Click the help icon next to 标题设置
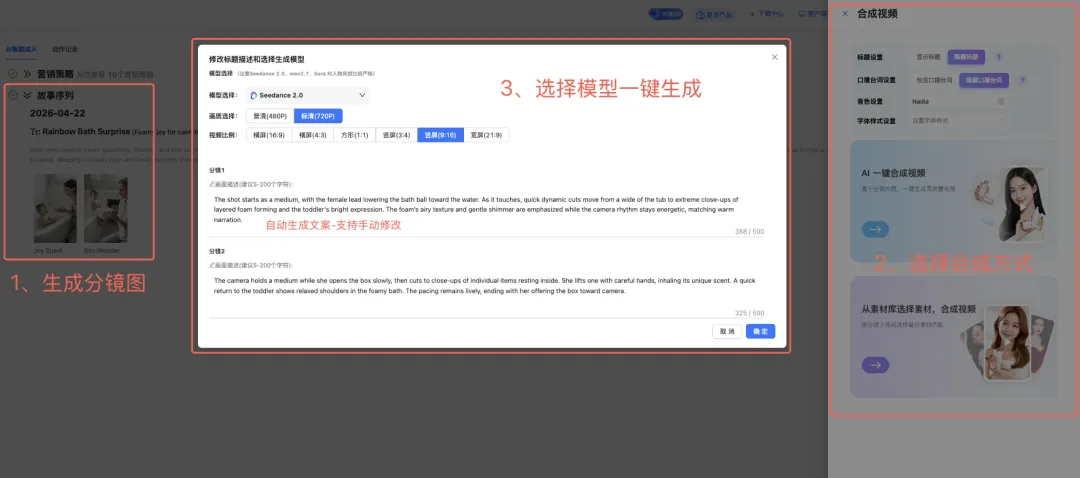This screenshot has width=1080, height=478. click(999, 57)
